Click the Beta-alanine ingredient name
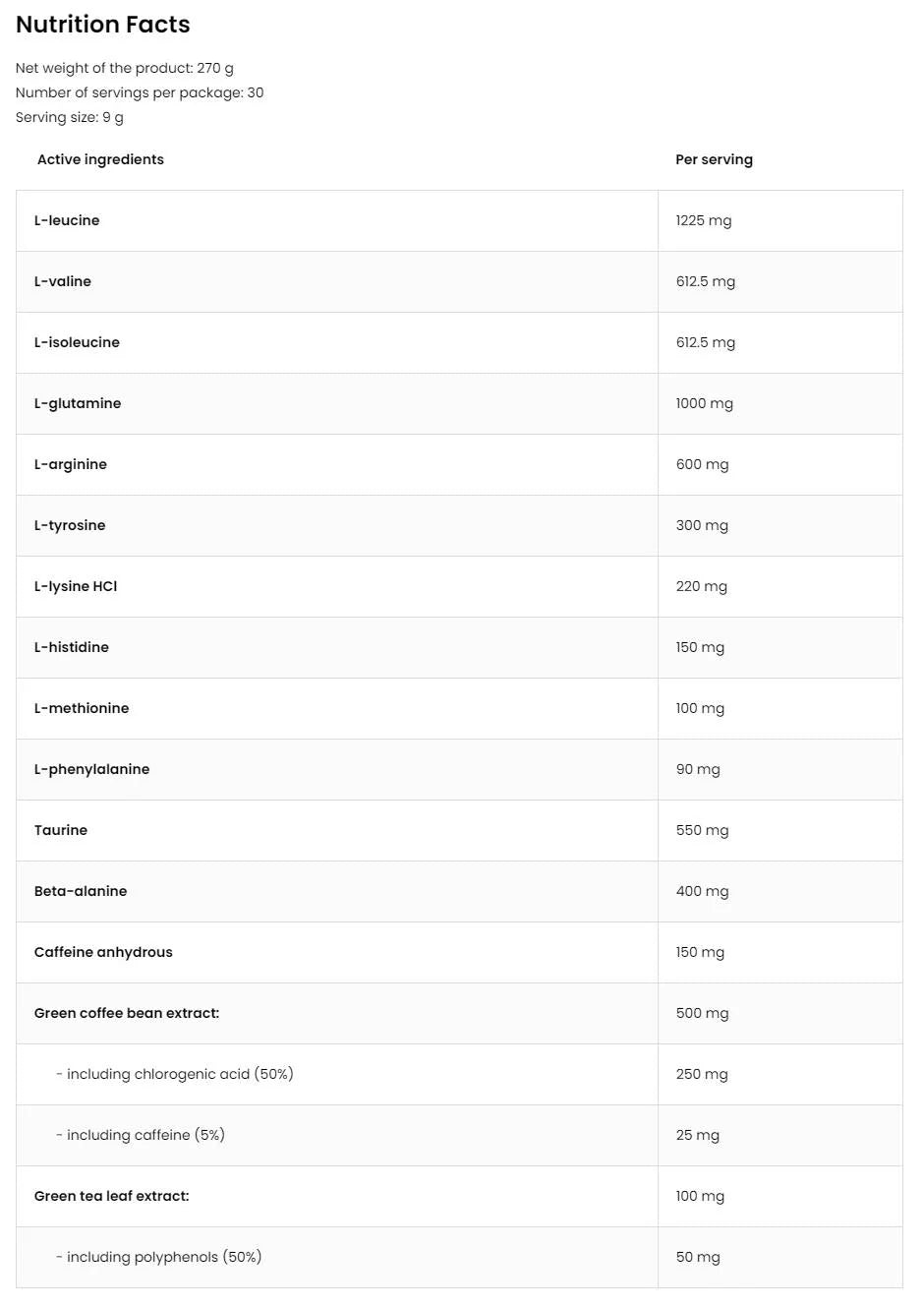924x1308 pixels. coord(81,891)
